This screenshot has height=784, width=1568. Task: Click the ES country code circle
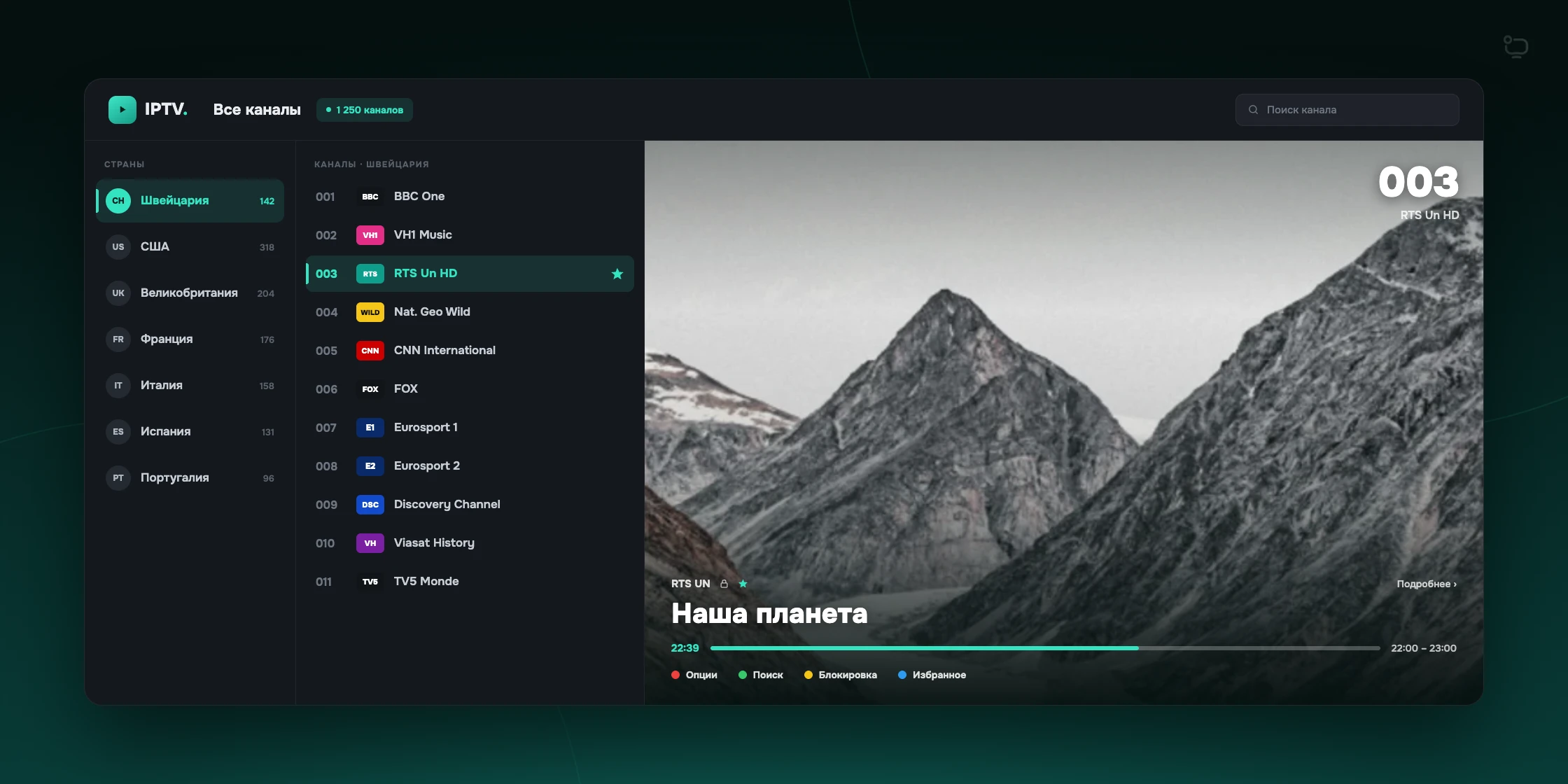[x=118, y=432]
